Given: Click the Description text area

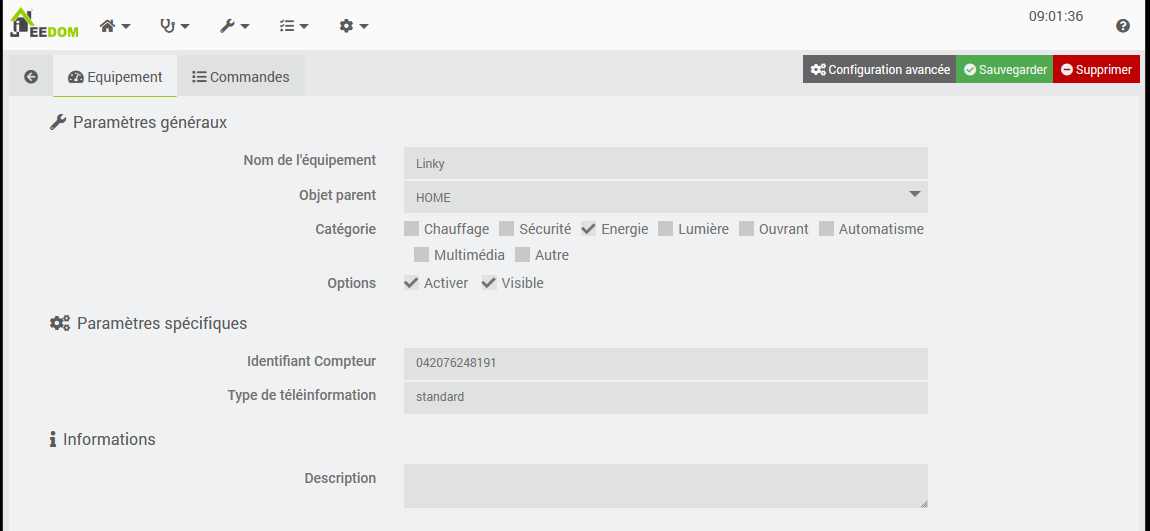Looking at the screenshot, I should [x=665, y=486].
